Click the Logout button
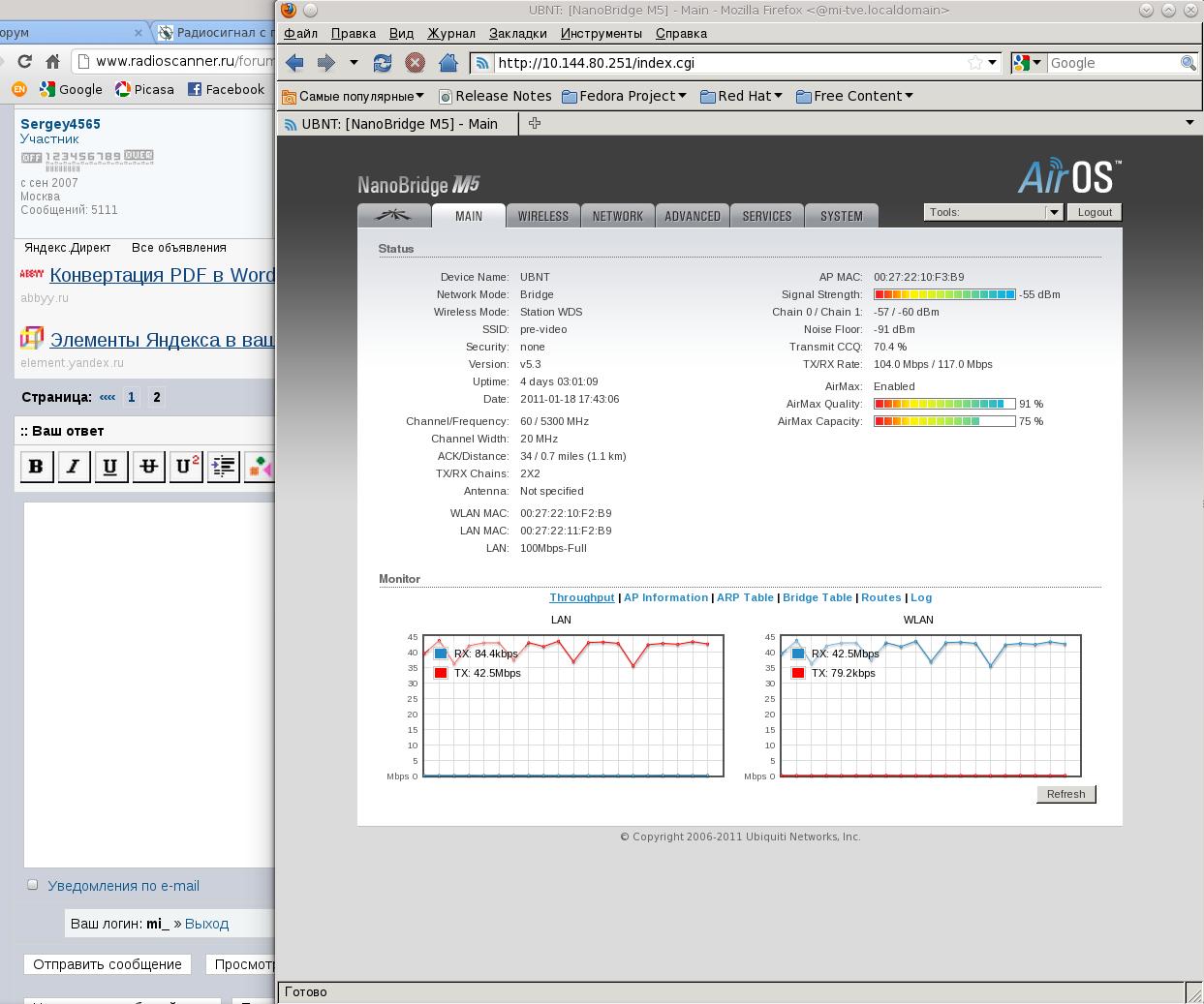 coord(1095,212)
